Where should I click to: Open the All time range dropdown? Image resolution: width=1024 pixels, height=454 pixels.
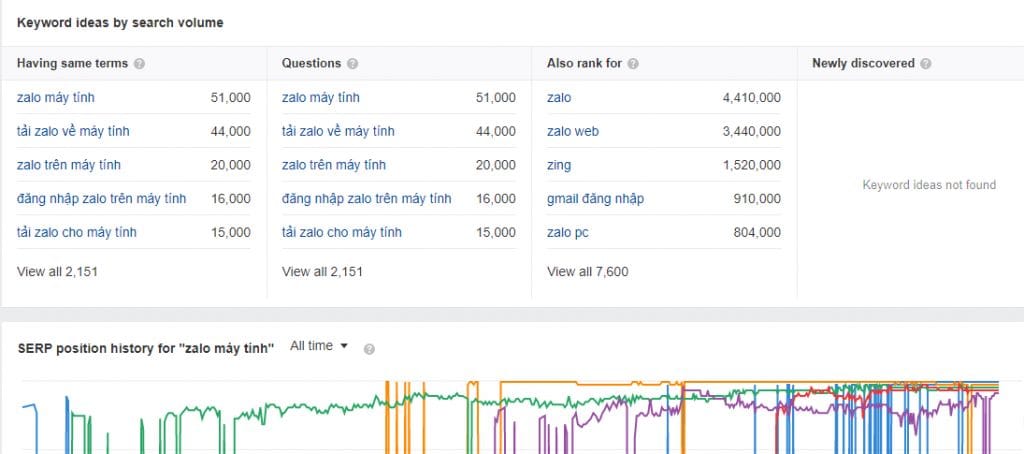319,346
